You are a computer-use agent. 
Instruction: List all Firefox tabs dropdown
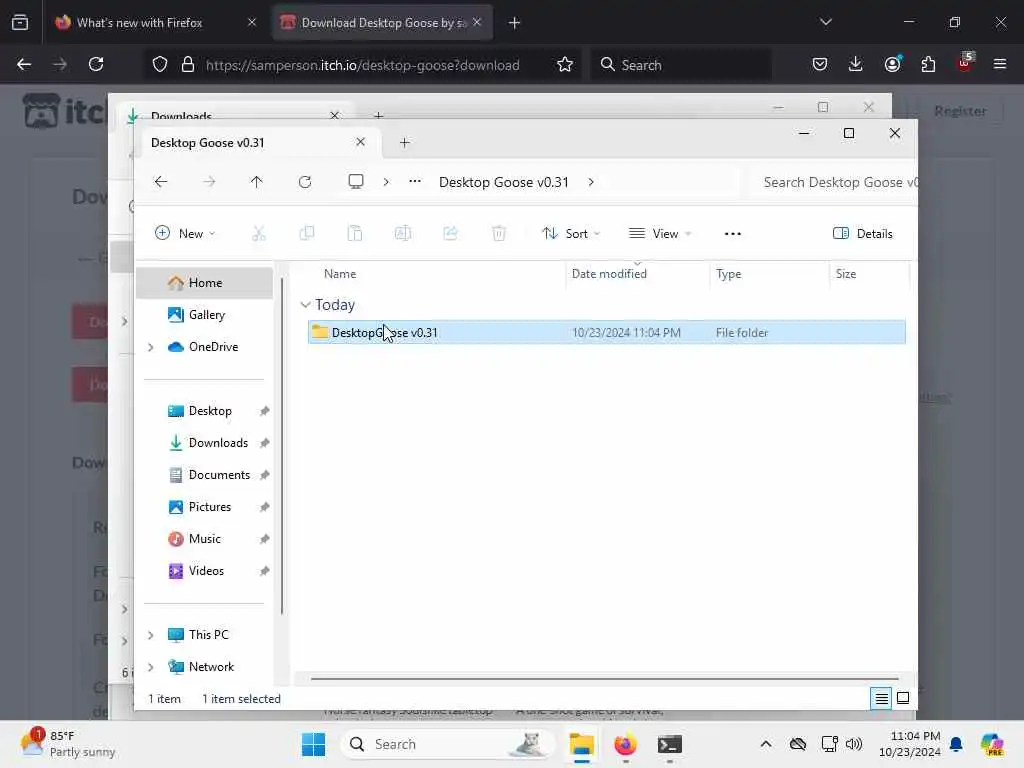[x=825, y=22]
